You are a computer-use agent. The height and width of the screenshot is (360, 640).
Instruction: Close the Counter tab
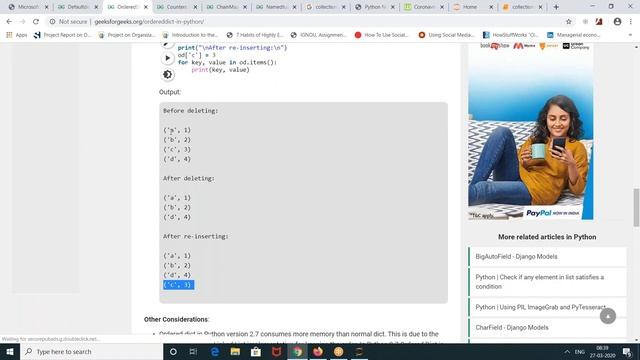point(195,7)
